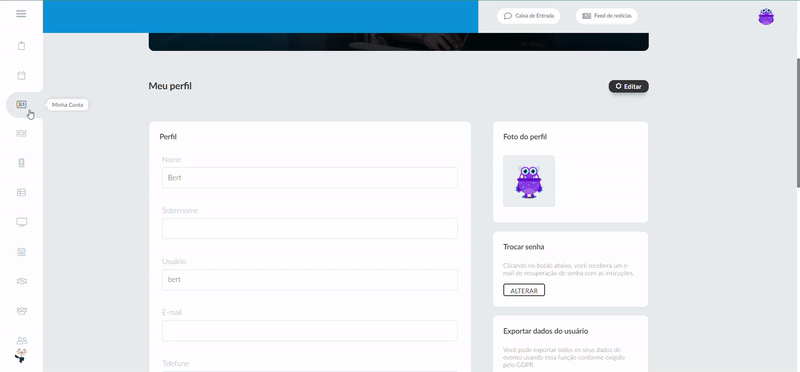Click the Telefone field label
This screenshot has height=372, width=800.
point(175,363)
